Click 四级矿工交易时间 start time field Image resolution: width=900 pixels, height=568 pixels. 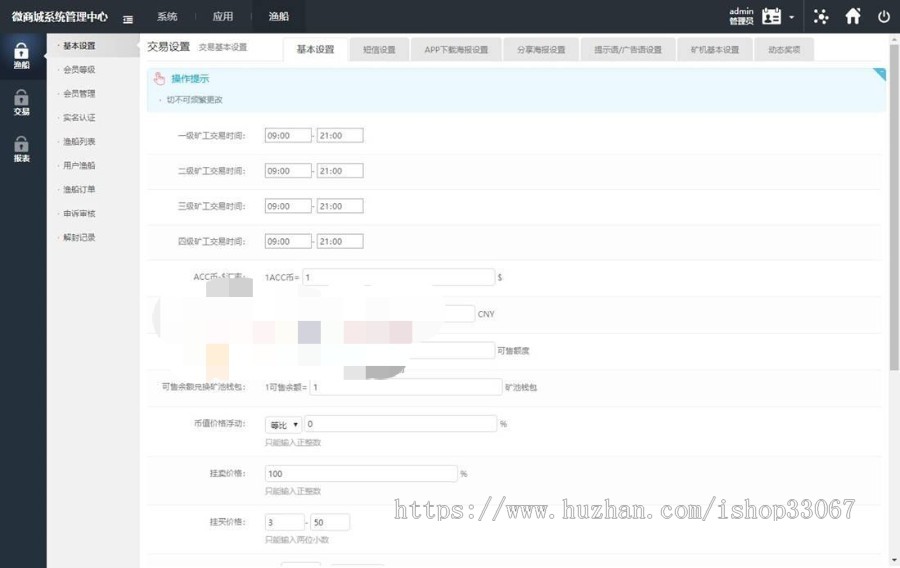288,242
